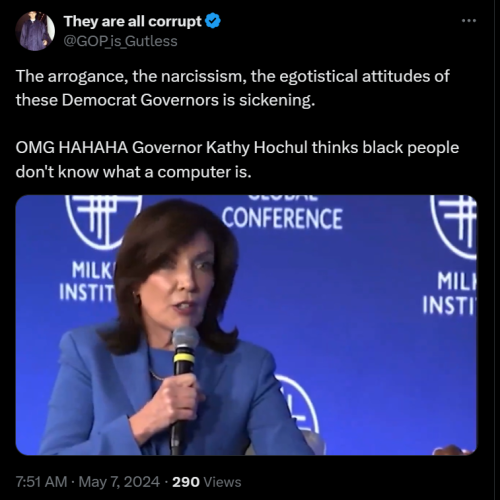Play the embedded Milken conference video

246,325
